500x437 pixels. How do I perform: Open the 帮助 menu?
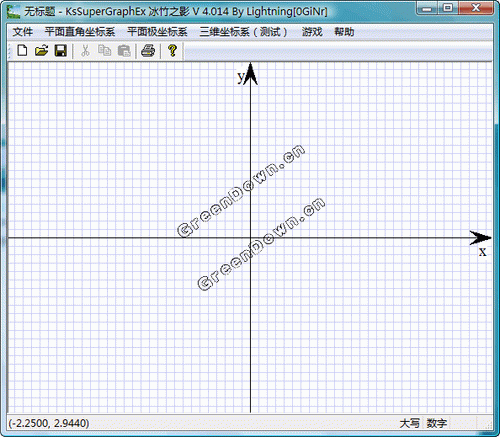click(344, 32)
